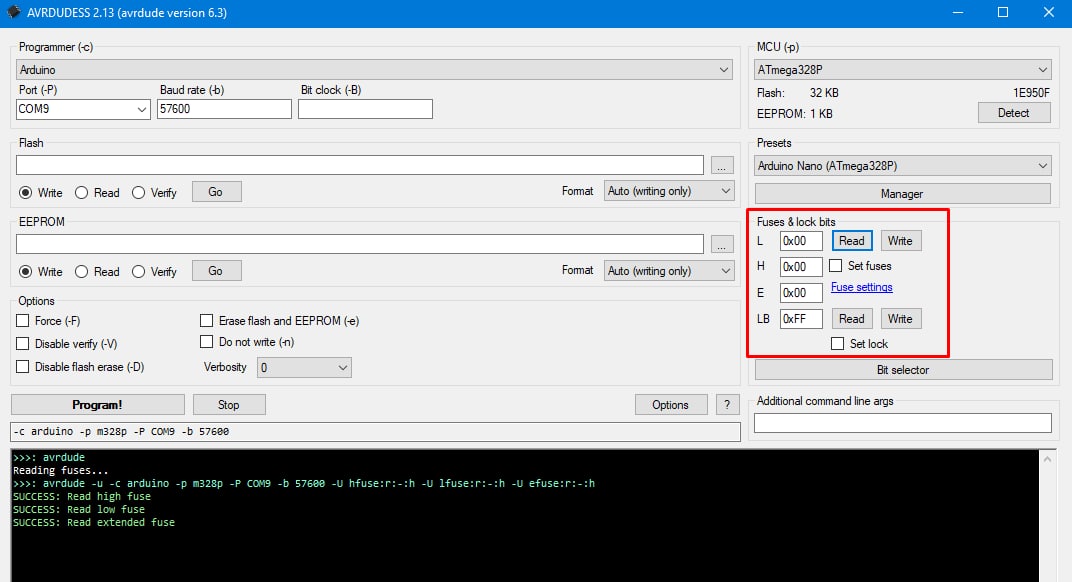Click the empty Bit clock field
Viewport: 1072px width, 582px height.
tap(365, 109)
